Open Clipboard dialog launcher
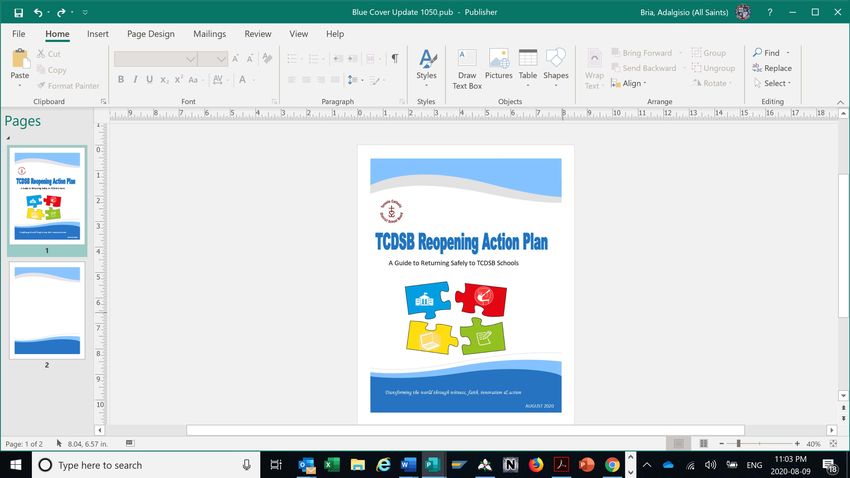Viewport: 850px width, 478px height. (x=103, y=101)
